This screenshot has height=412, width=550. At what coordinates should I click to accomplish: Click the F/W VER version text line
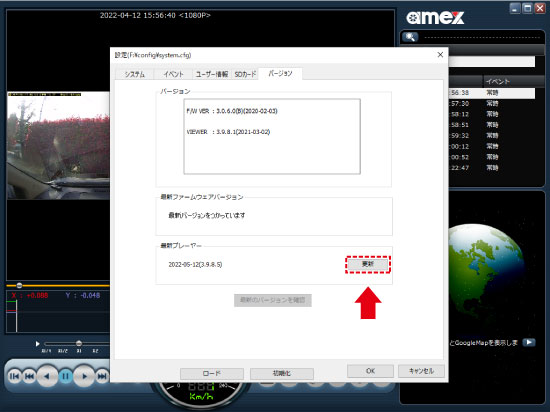[232, 111]
